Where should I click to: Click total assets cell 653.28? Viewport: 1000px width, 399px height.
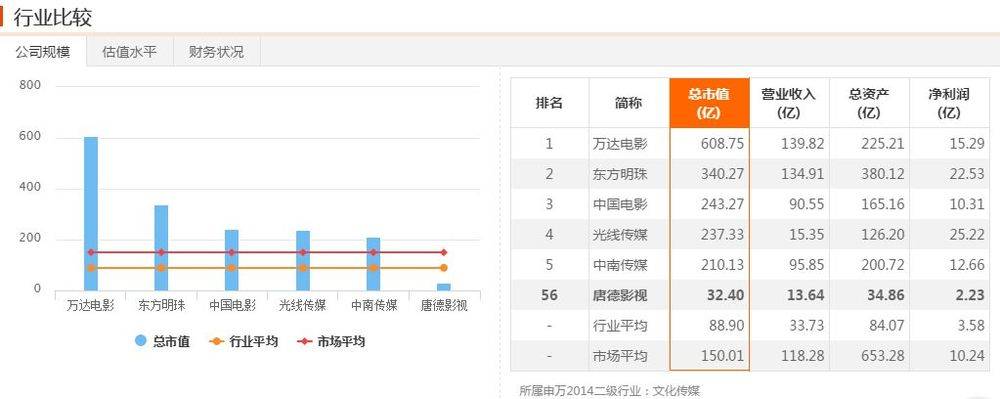click(x=882, y=356)
